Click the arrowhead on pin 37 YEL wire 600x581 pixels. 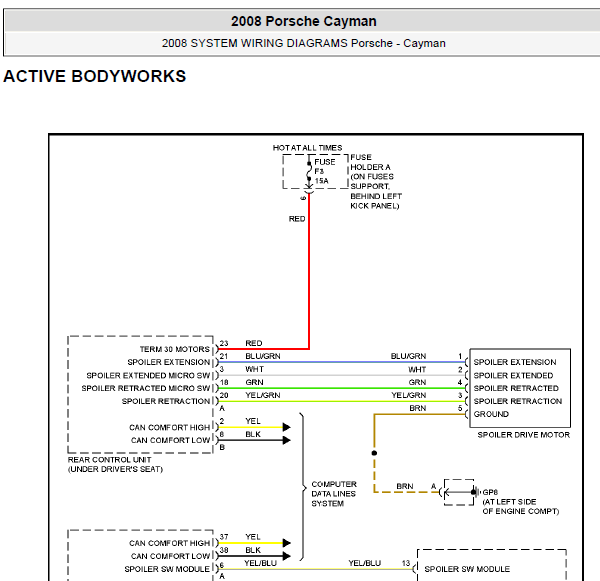tap(287, 543)
